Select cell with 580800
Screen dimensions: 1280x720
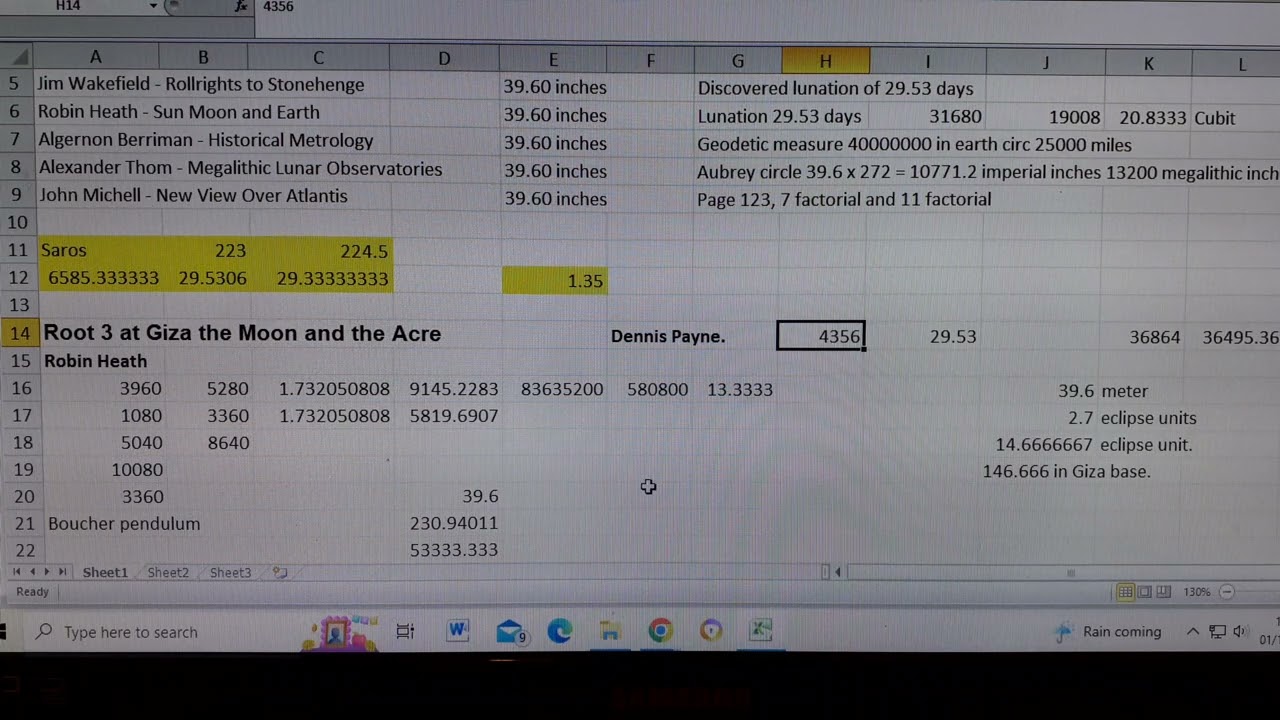(x=651, y=390)
